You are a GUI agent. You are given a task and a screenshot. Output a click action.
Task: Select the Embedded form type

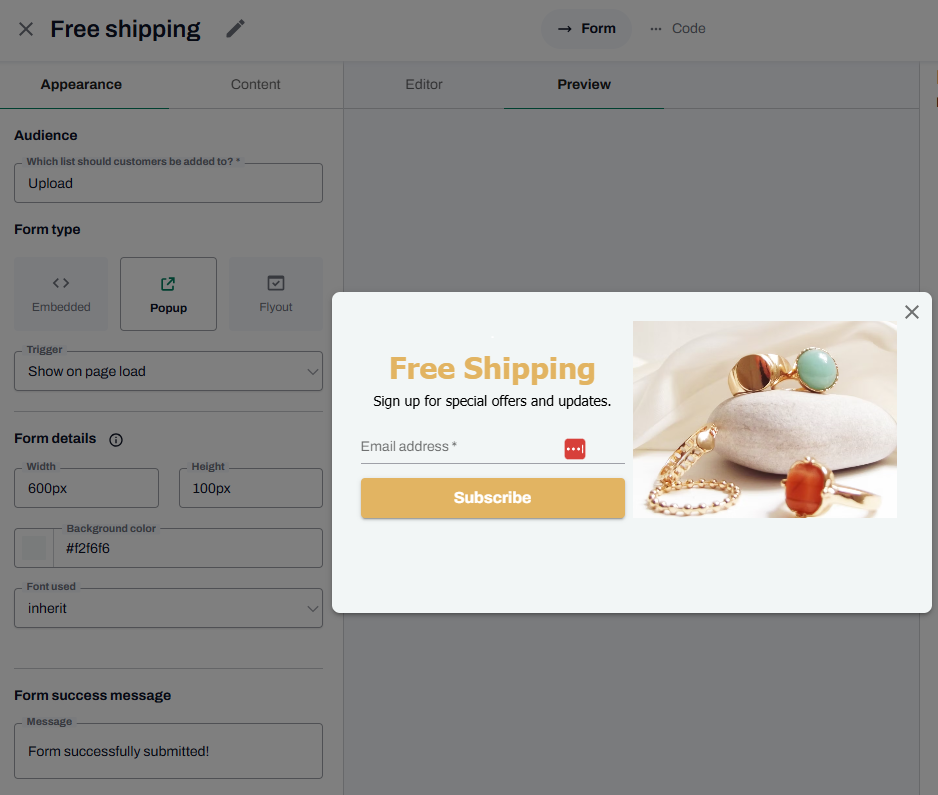point(61,294)
